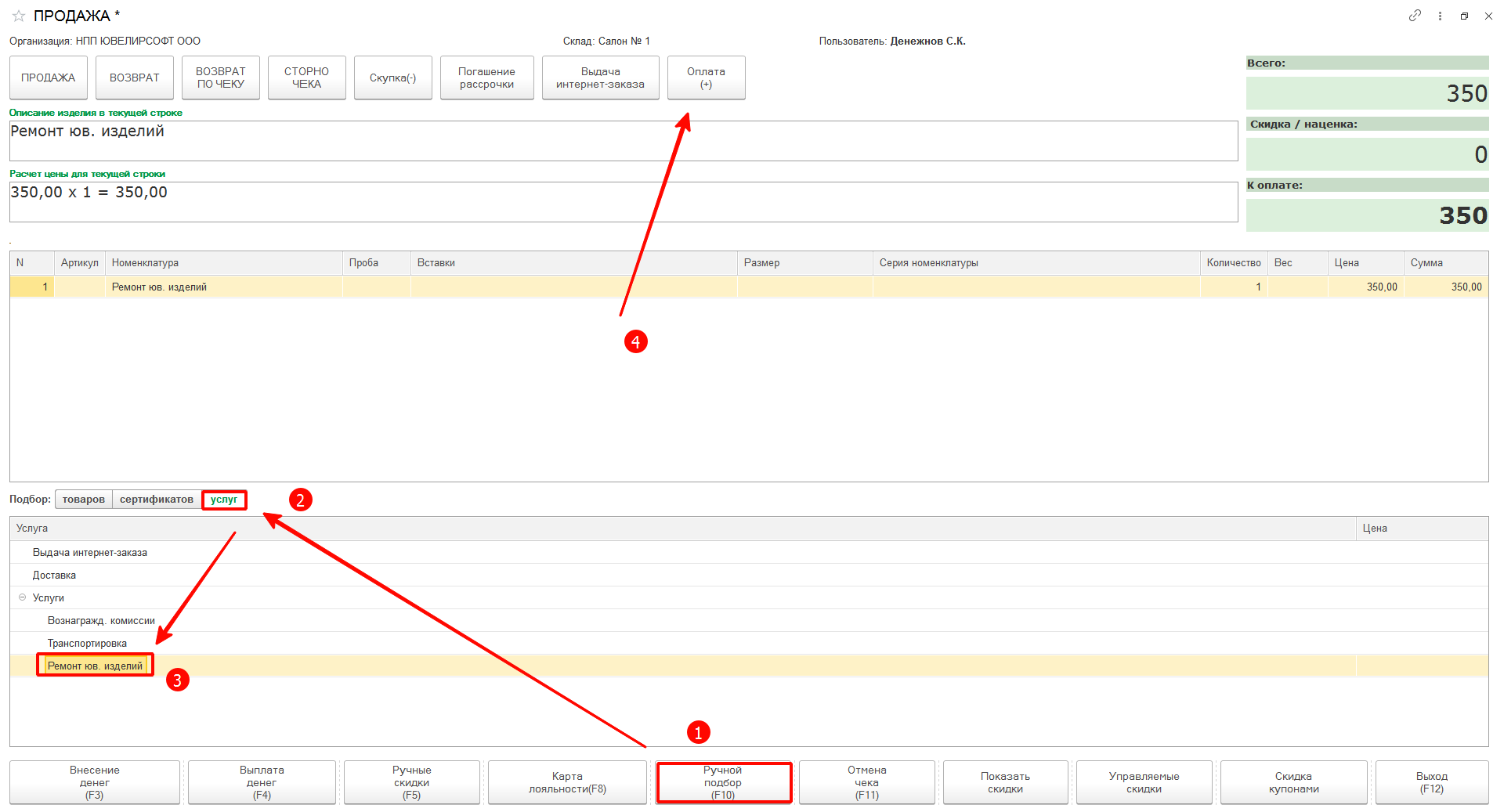Open Ручные скидки (F5)
This screenshot has width=1504, height=812.
[412, 782]
